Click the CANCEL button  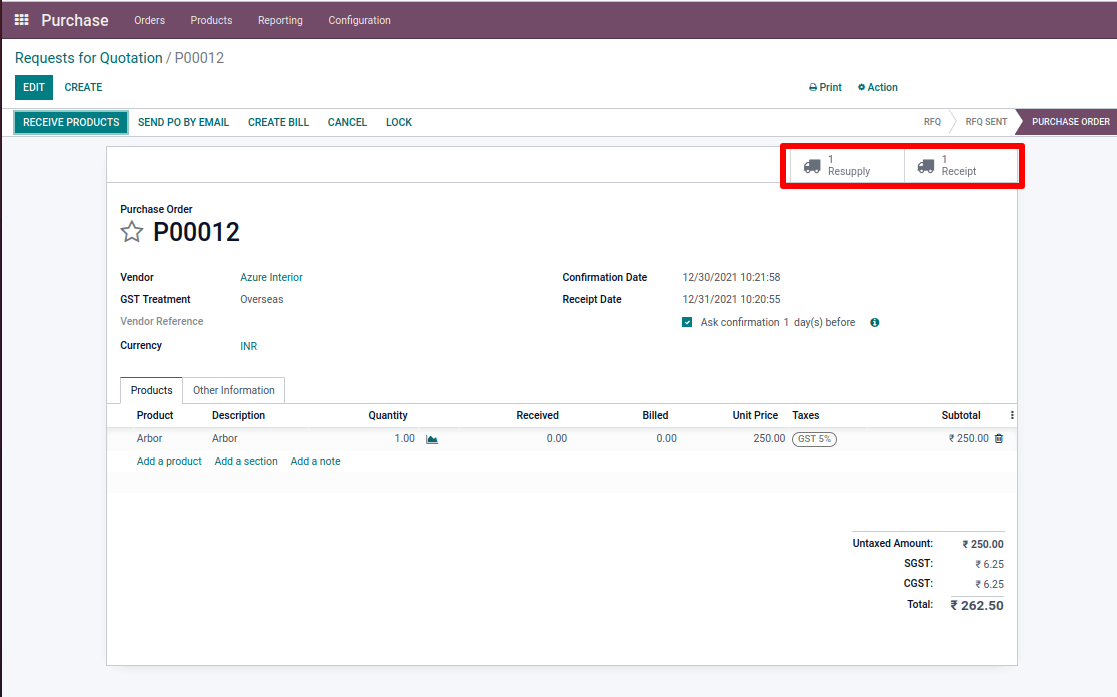[x=347, y=122]
